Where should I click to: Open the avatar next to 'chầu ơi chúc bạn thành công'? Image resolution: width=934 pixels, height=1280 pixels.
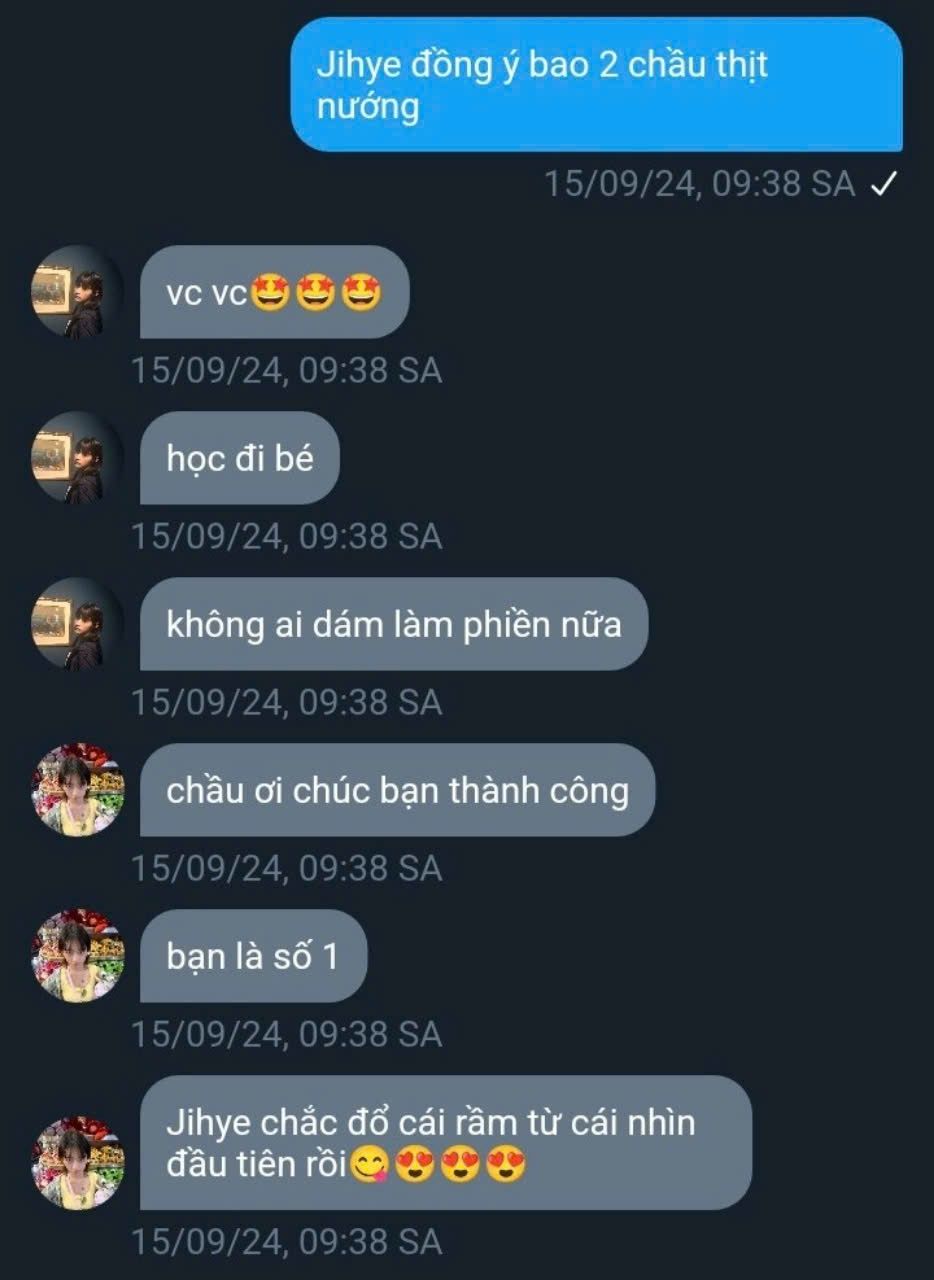78,790
